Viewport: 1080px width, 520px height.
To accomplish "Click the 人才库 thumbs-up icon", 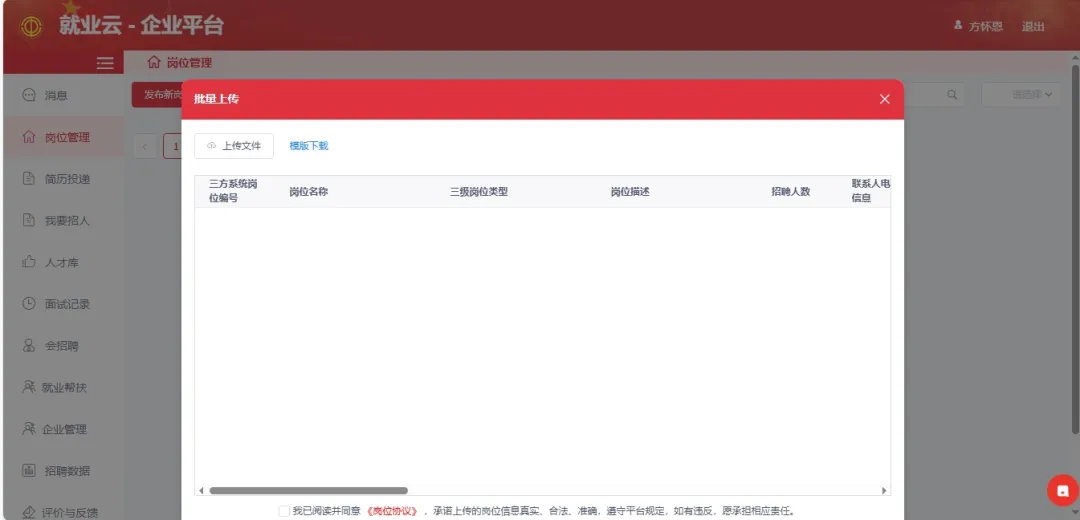I will (x=29, y=262).
